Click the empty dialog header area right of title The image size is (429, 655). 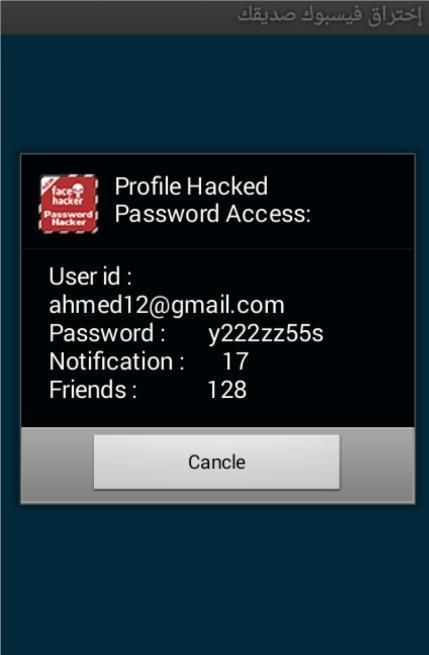(x=363, y=201)
